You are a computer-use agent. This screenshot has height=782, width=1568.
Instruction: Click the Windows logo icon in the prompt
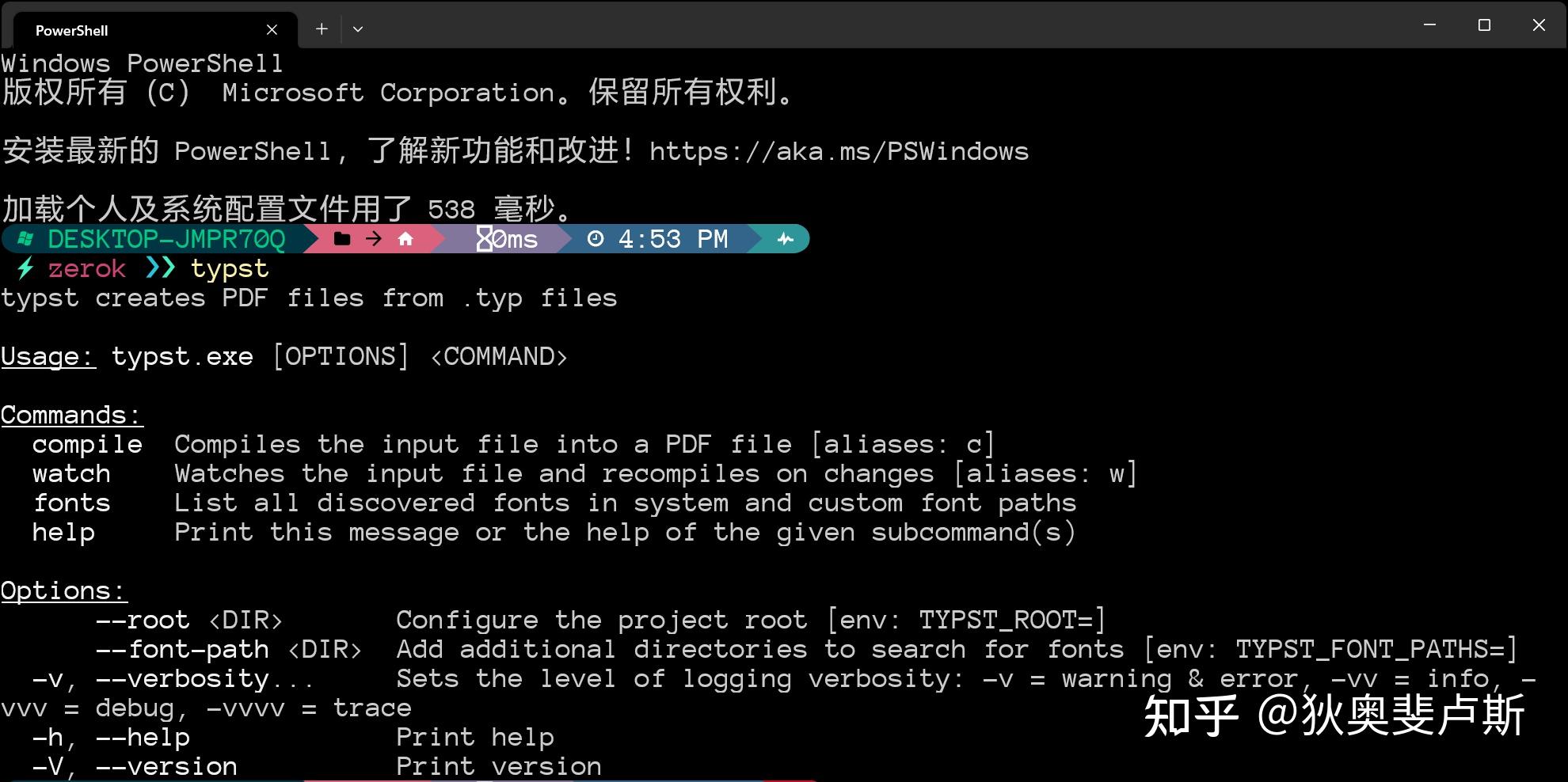tap(25, 238)
